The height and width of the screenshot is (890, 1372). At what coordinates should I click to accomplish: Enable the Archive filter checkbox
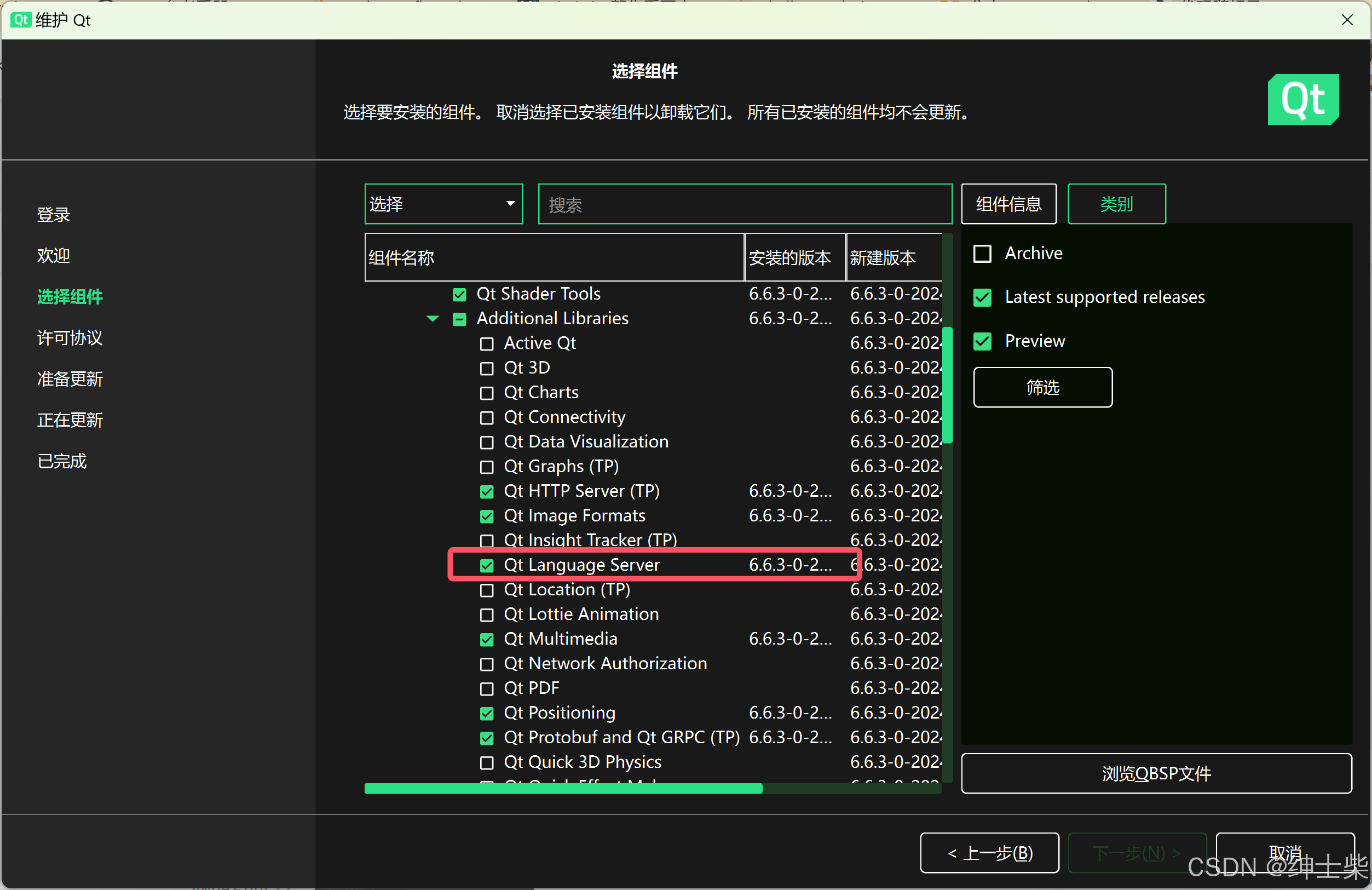click(982, 252)
